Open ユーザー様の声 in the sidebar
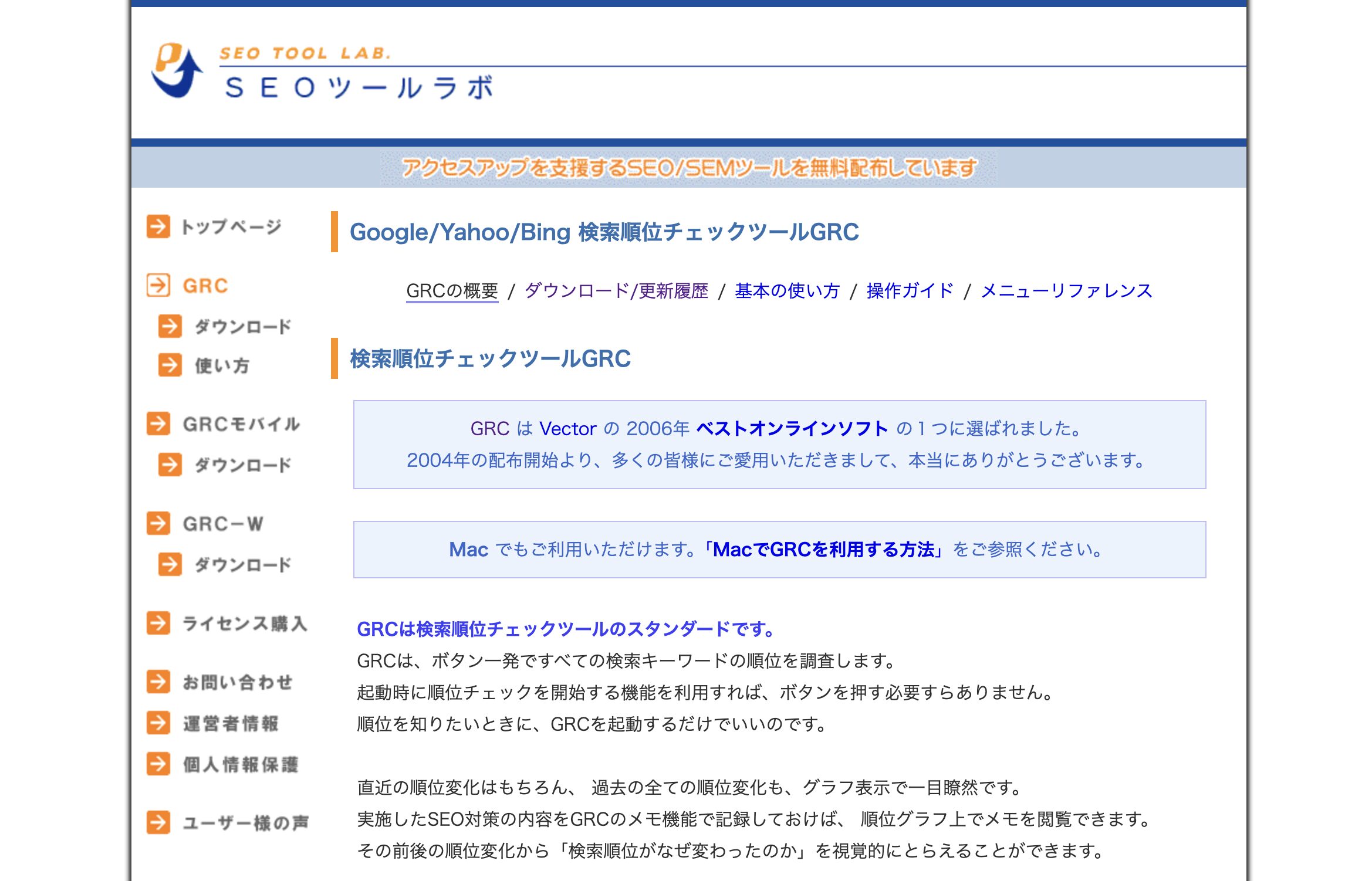This screenshot has height=881, width=1372. point(246,822)
